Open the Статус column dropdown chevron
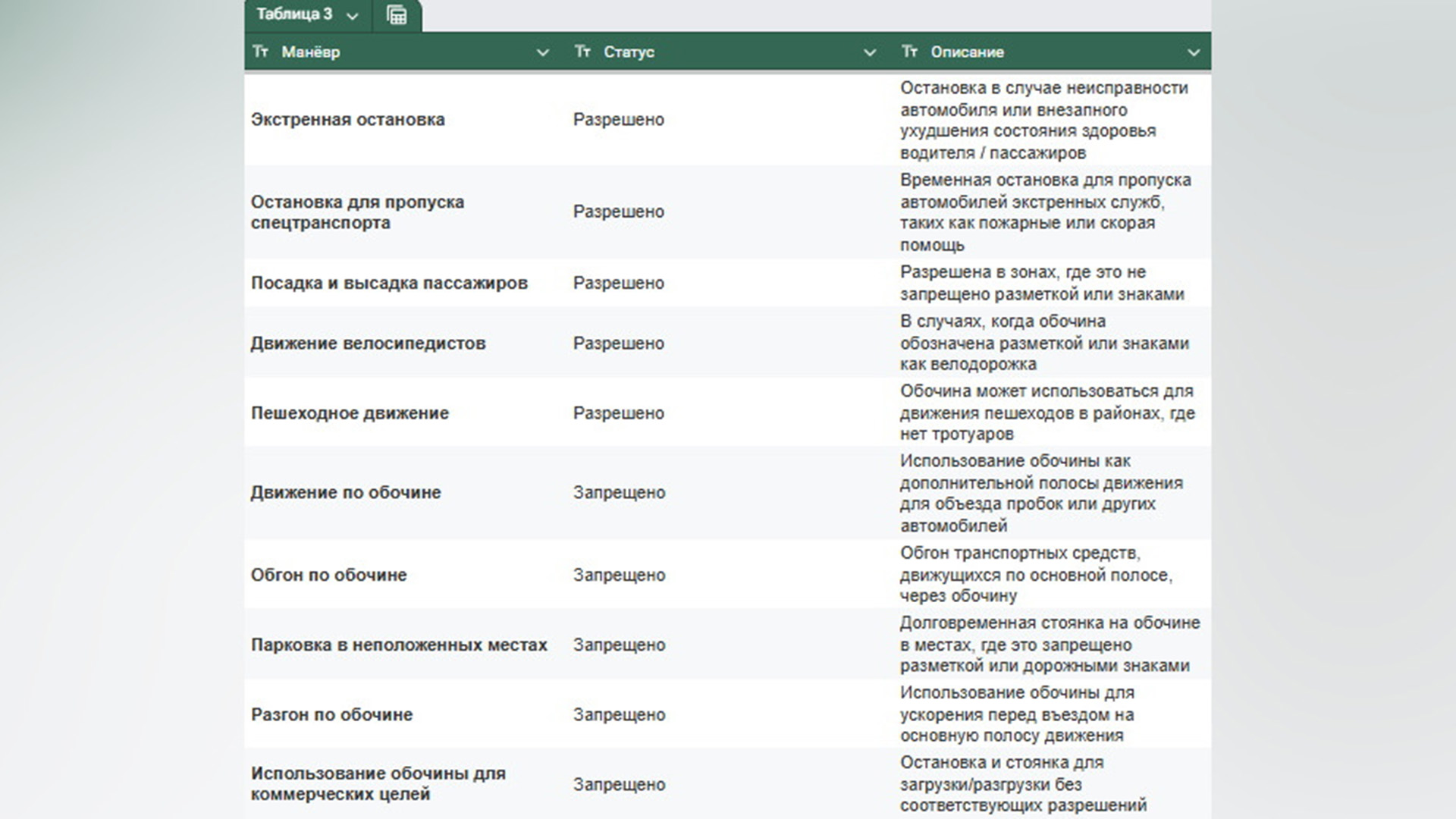This screenshot has width=1456, height=819. (870, 52)
